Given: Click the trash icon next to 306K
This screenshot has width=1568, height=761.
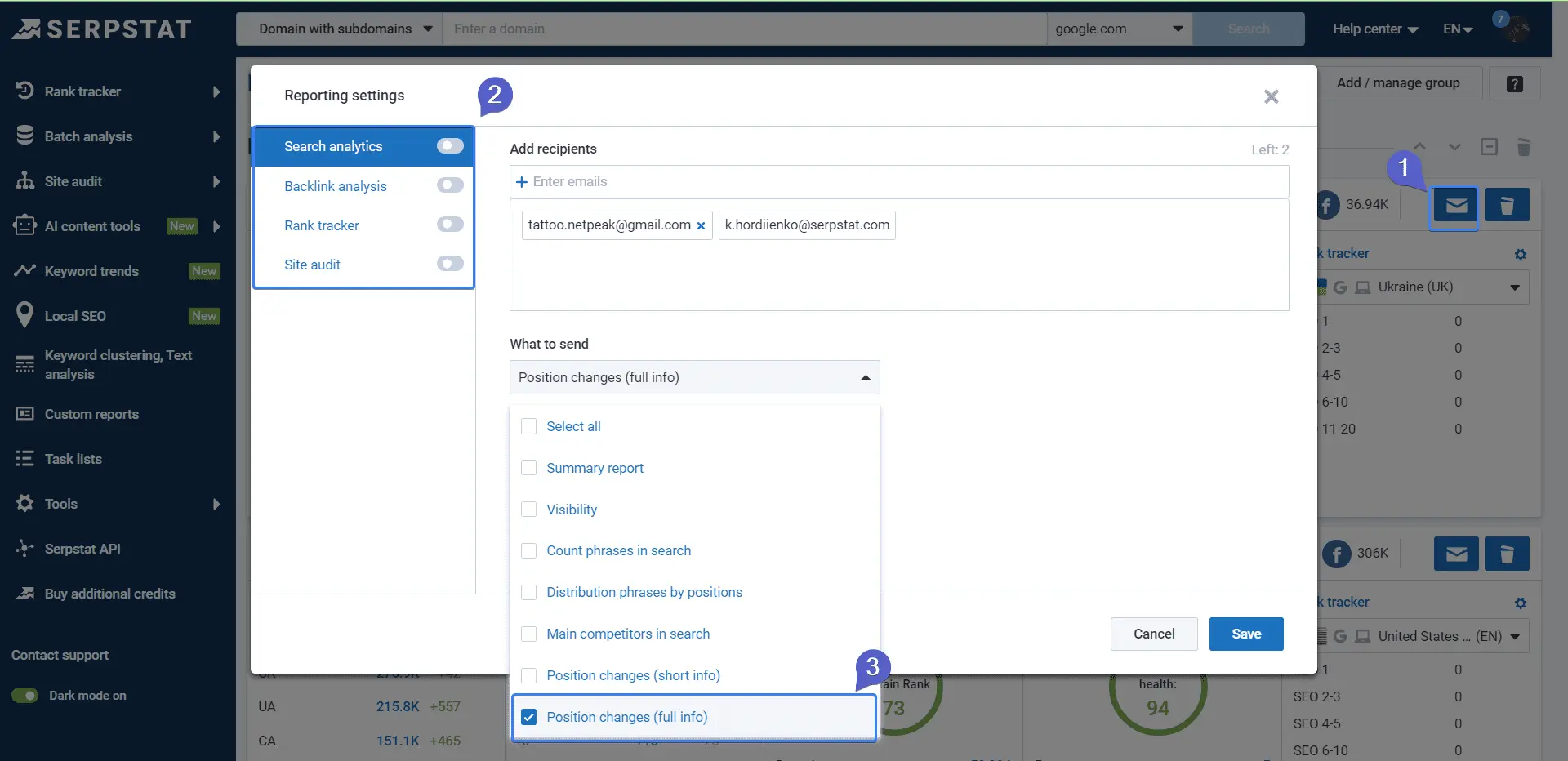Looking at the screenshot, I should [1507, 554].
